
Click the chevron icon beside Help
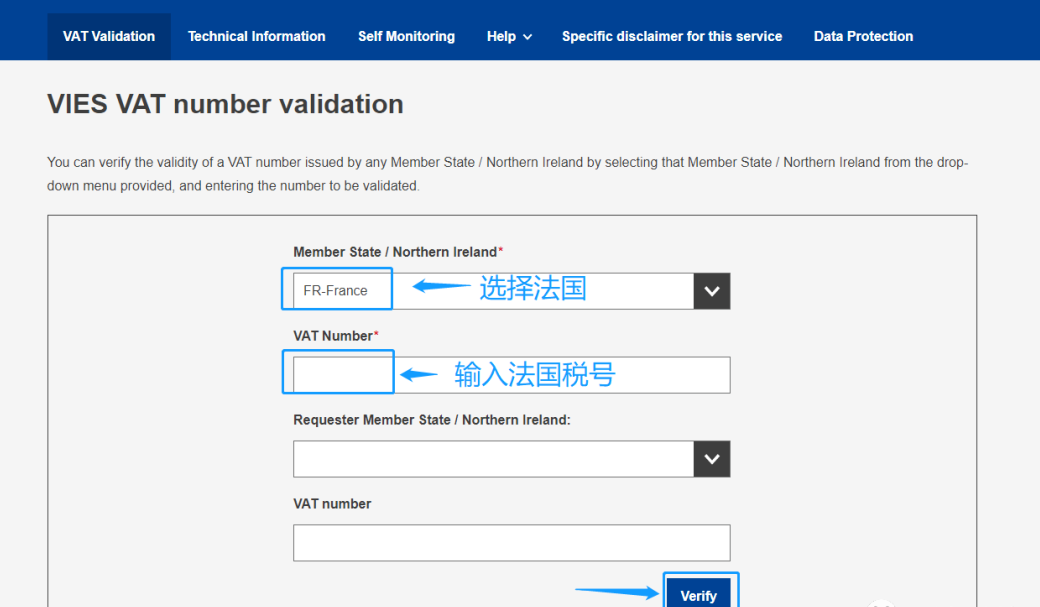click(x=527, y=37)
